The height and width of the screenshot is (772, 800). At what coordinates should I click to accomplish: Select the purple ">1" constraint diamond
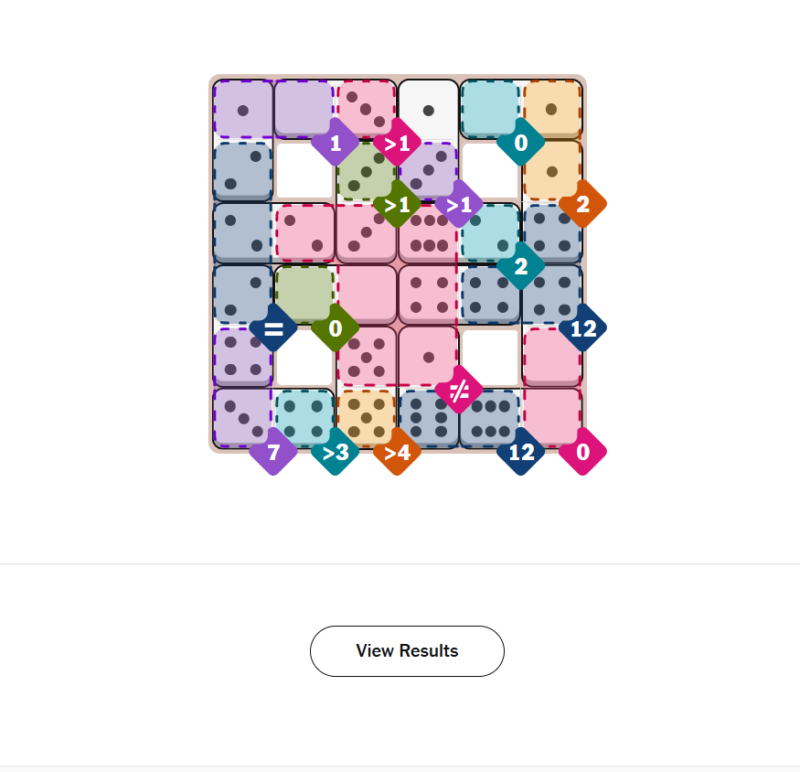pyautogui.click(x=459, y=205)
